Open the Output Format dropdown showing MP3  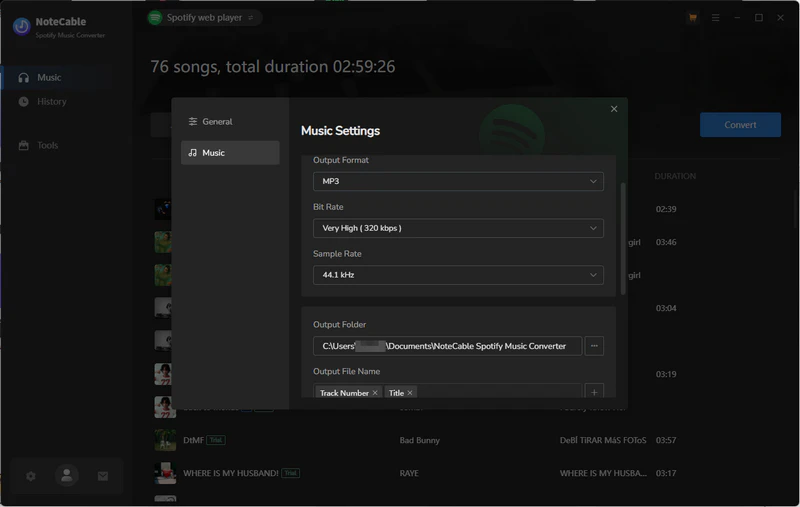(x=458, y=181)
